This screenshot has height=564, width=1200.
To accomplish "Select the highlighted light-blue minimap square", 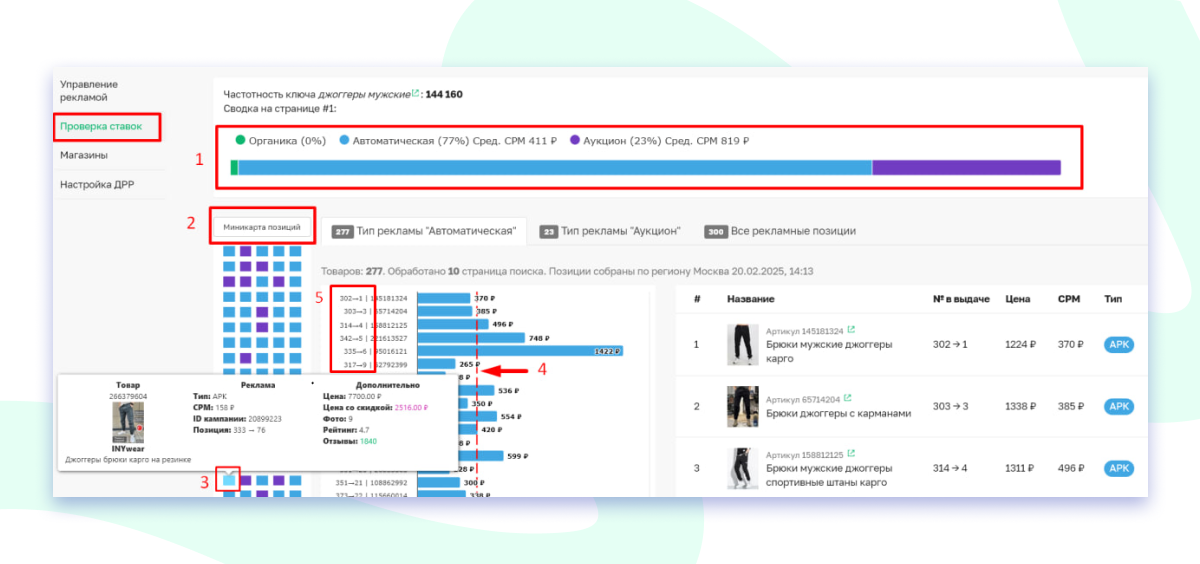I will click(229, 479).
